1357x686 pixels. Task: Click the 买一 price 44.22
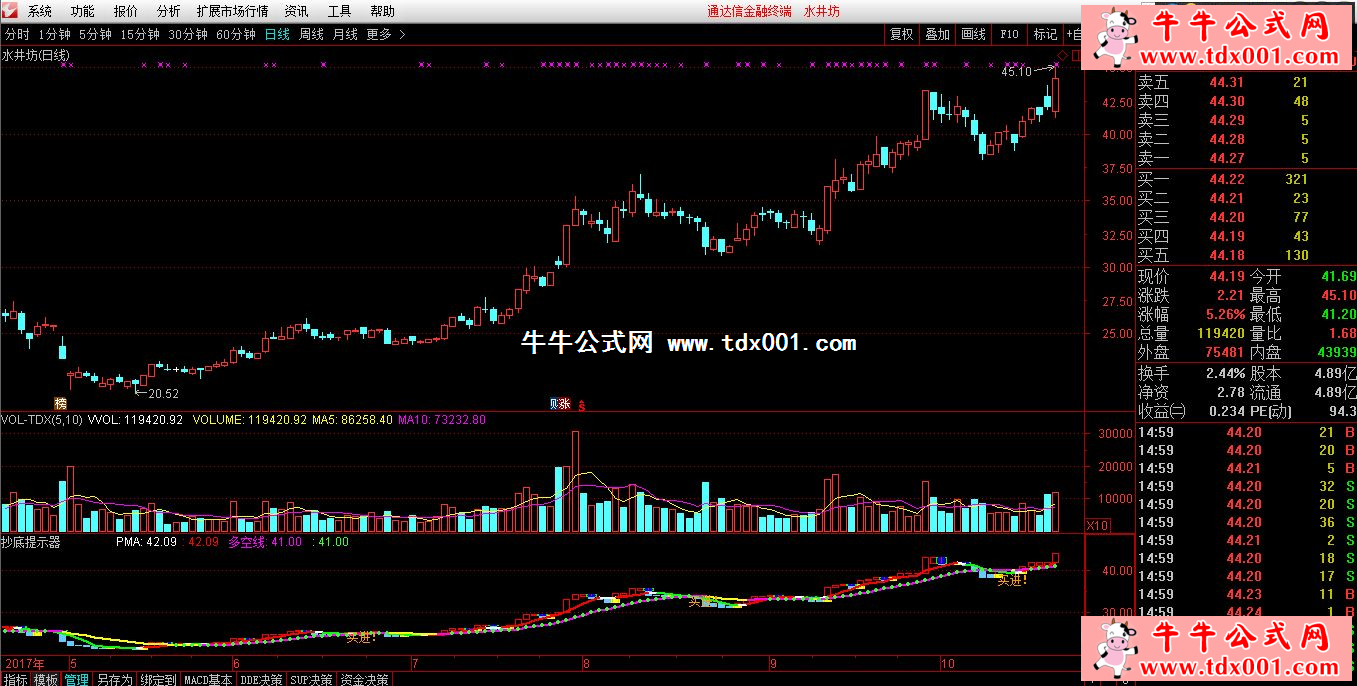(x=1227, y=180)
